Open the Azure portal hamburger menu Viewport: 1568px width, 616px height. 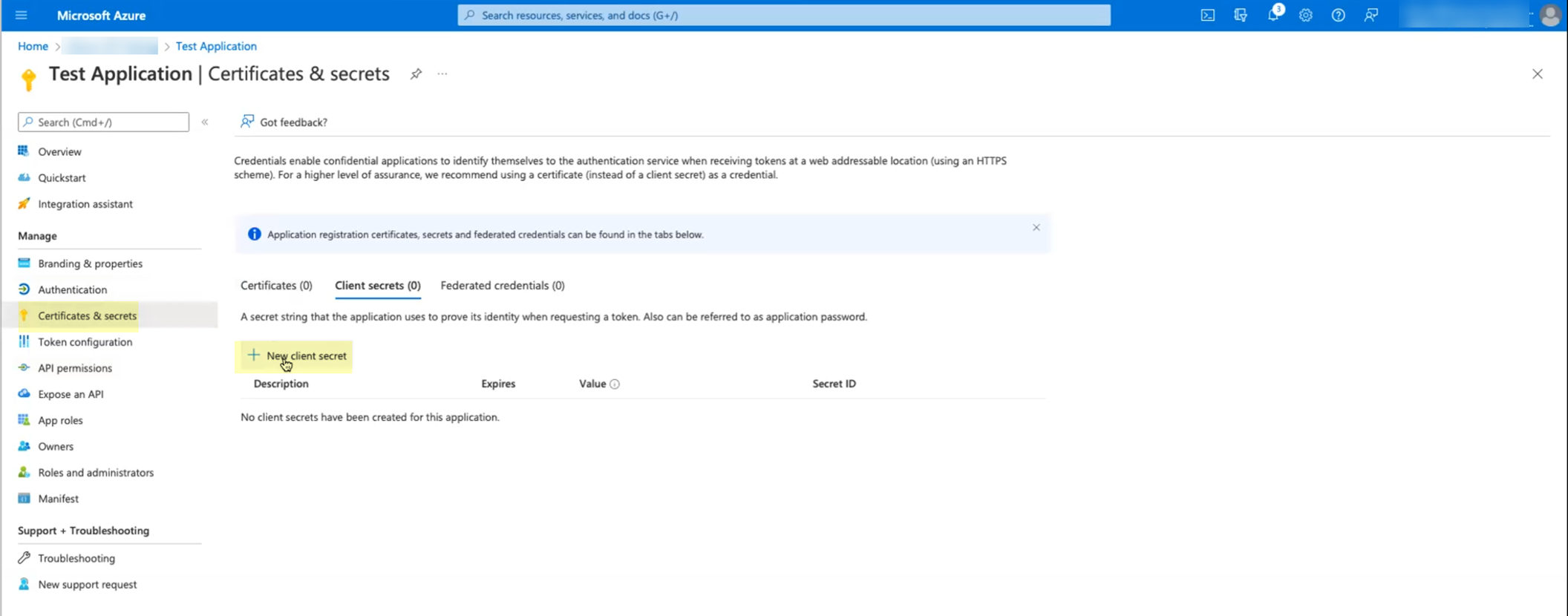[x=21, y=15]
